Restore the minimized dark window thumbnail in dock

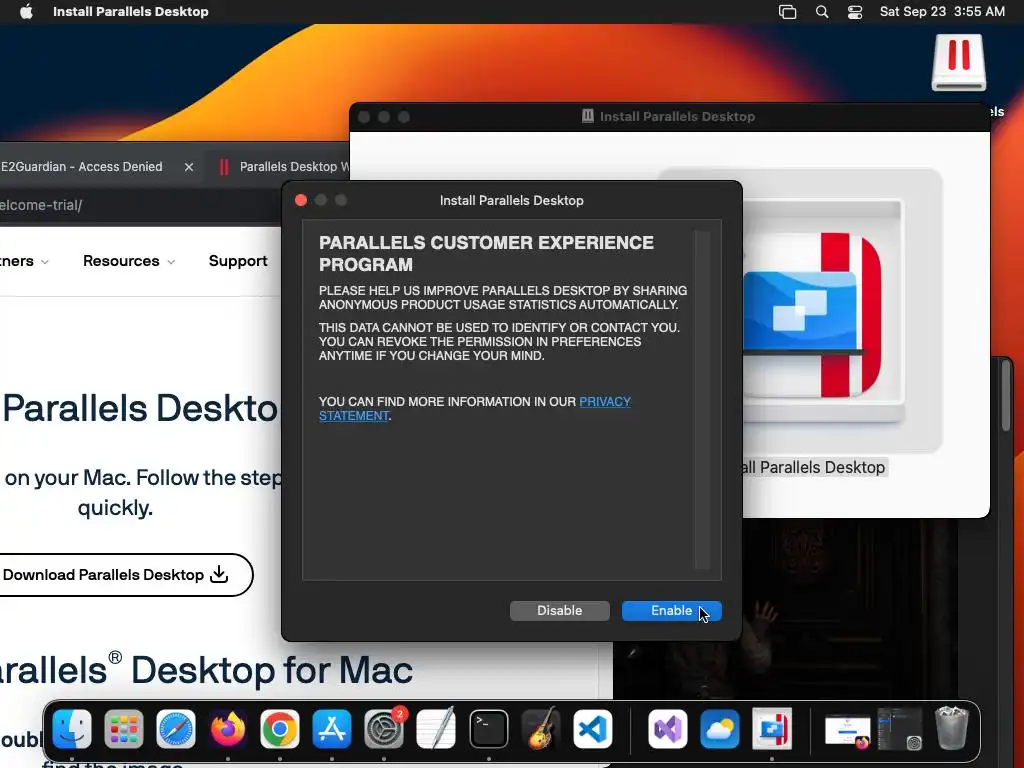(900, 729)
